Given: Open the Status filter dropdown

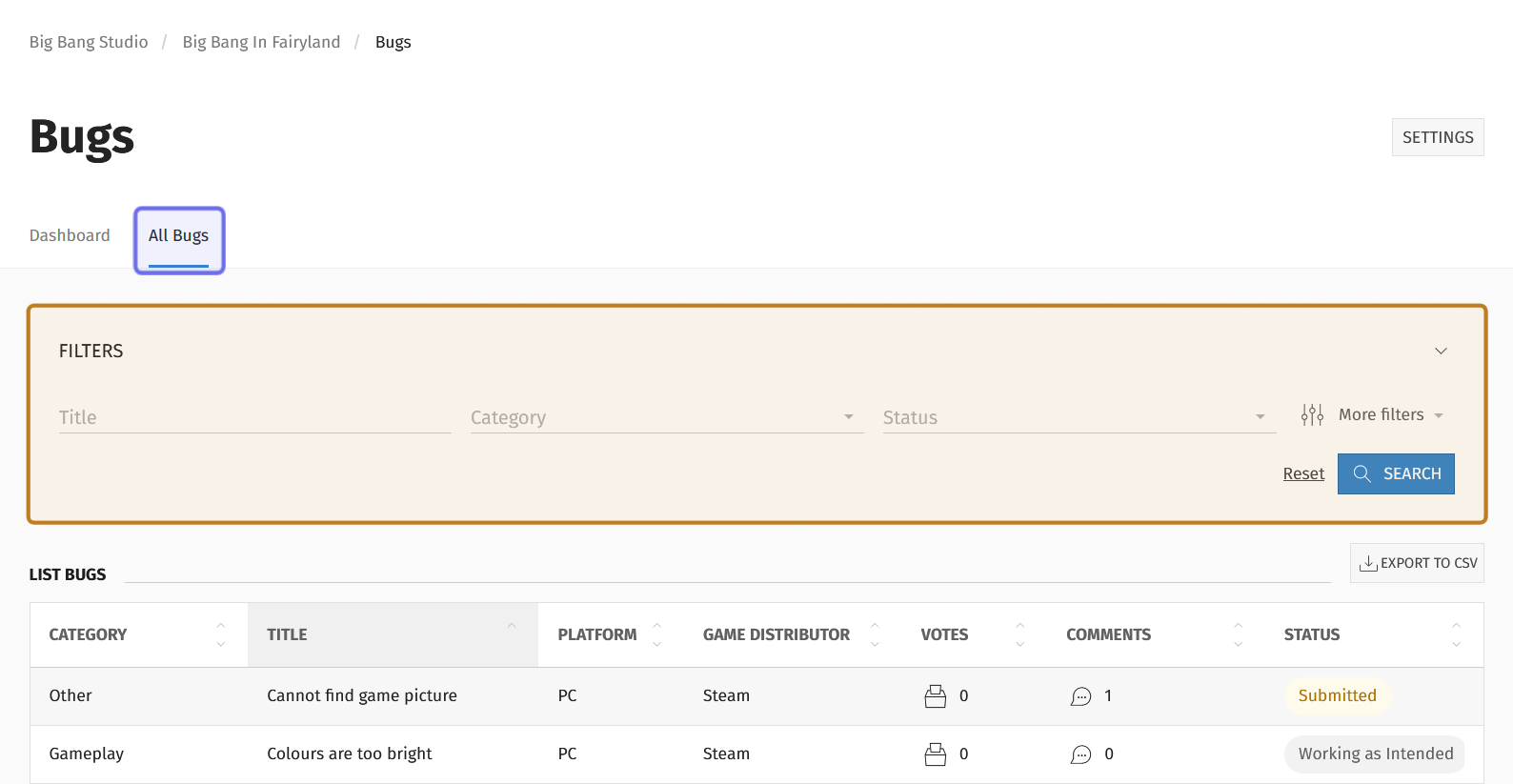Looking at the screenshot, I should [x=1079, y=417].
